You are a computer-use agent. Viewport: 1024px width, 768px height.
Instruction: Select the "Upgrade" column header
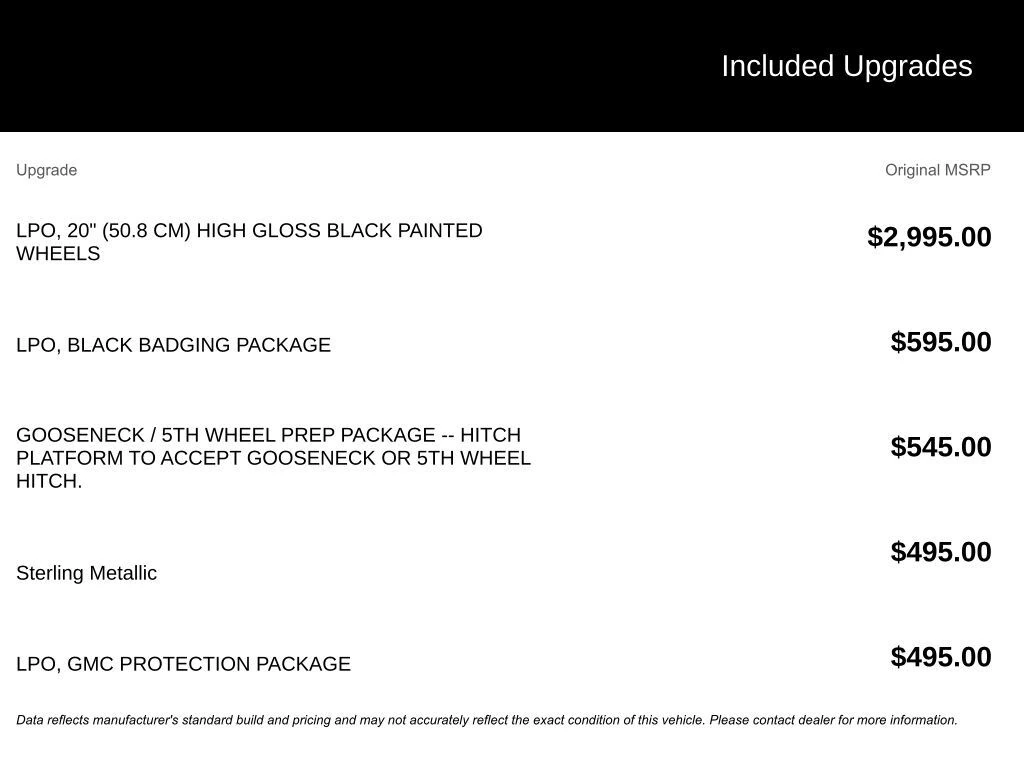[x=46, y=170]
